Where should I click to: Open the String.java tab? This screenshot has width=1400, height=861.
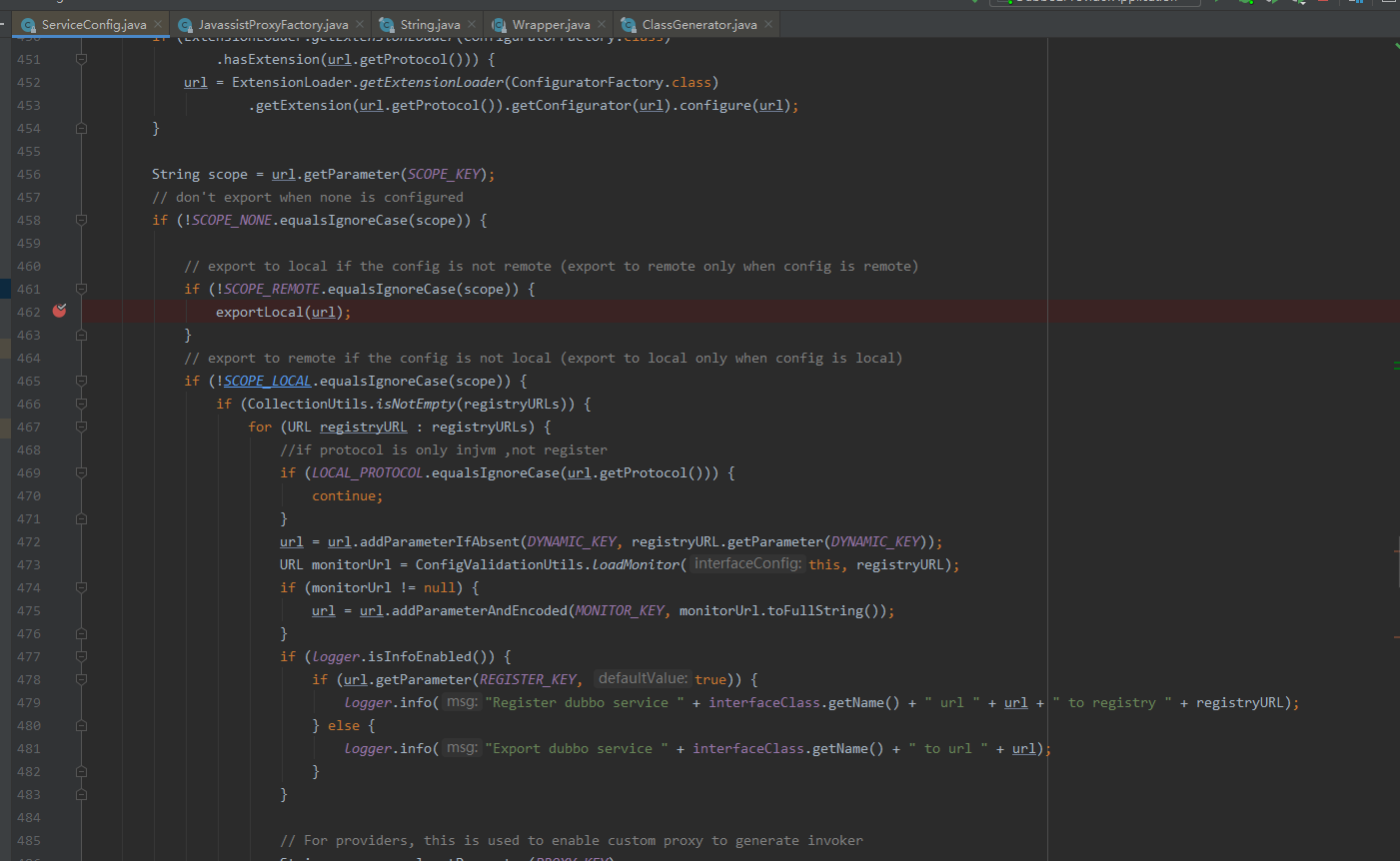[x=430, y=25]
